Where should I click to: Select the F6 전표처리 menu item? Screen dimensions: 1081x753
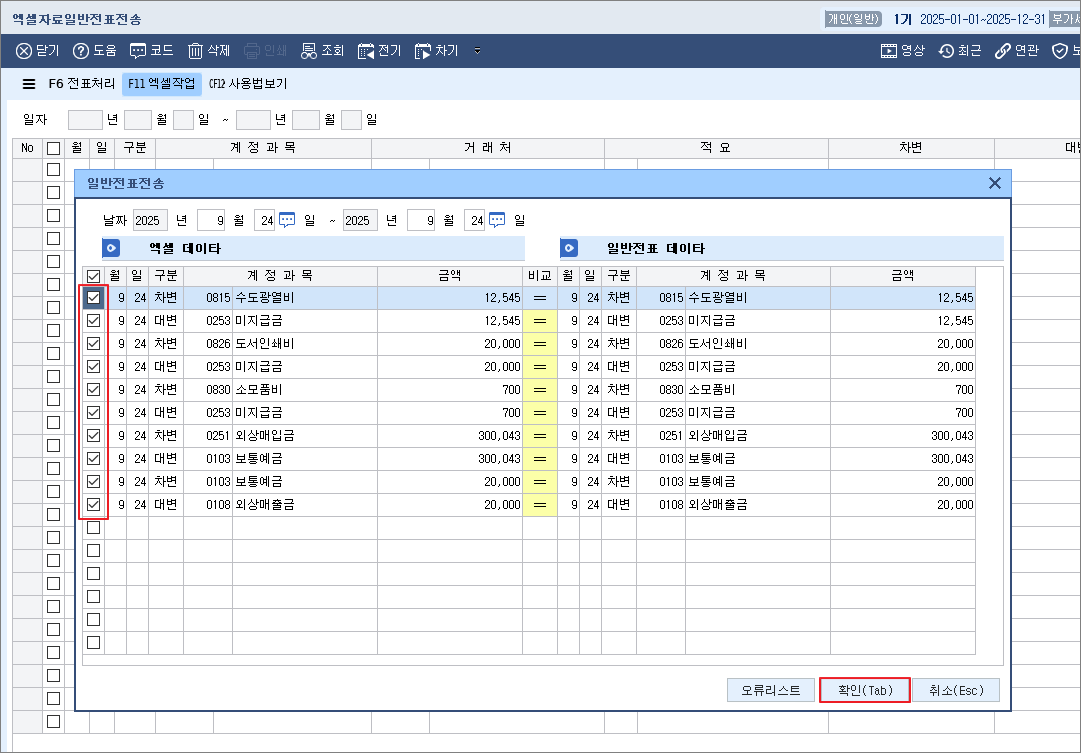[81, 84]
